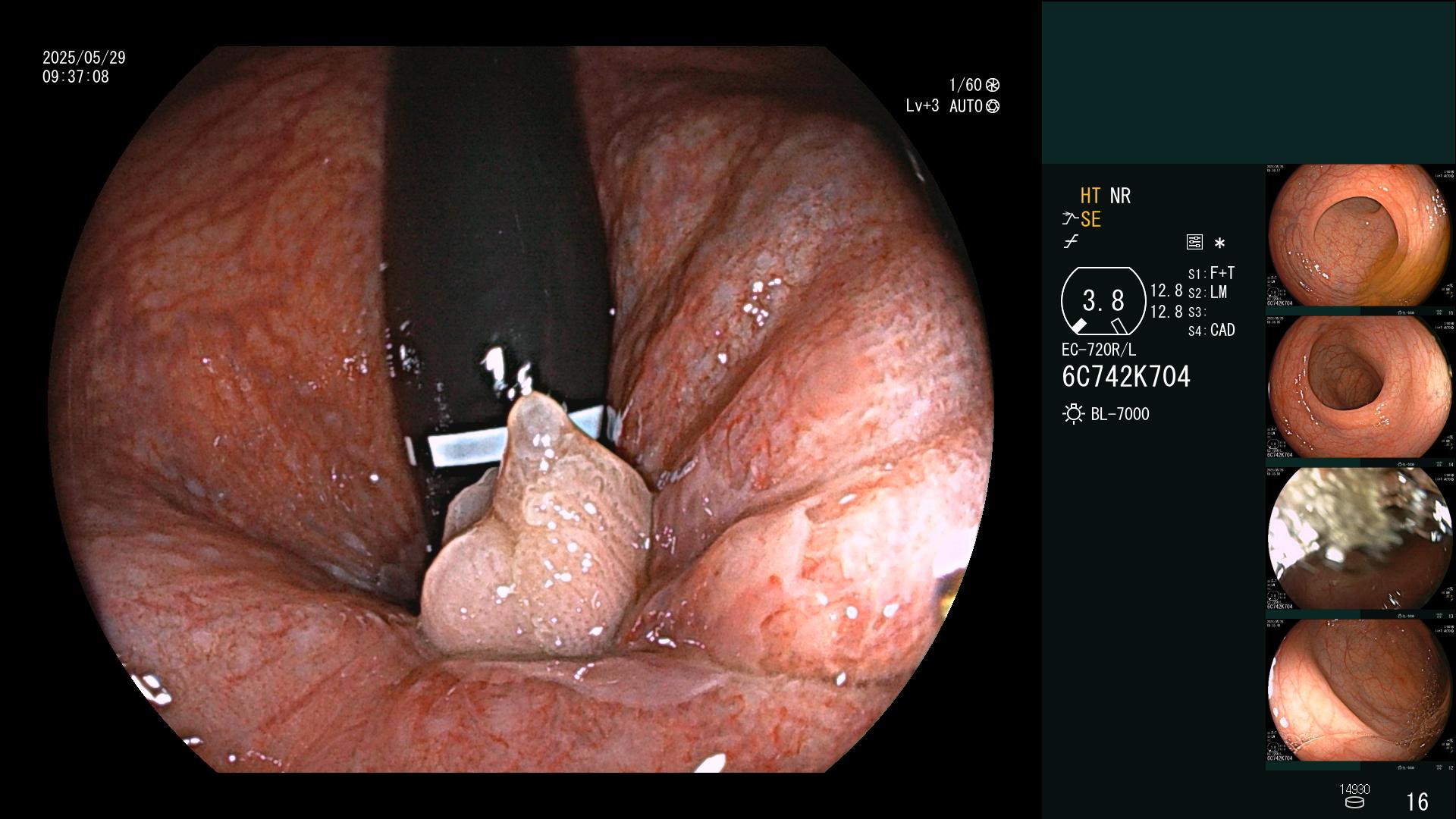Click the AUTO iris mode icon
This screenshot has width=1456, height=819.
(992, 106)
